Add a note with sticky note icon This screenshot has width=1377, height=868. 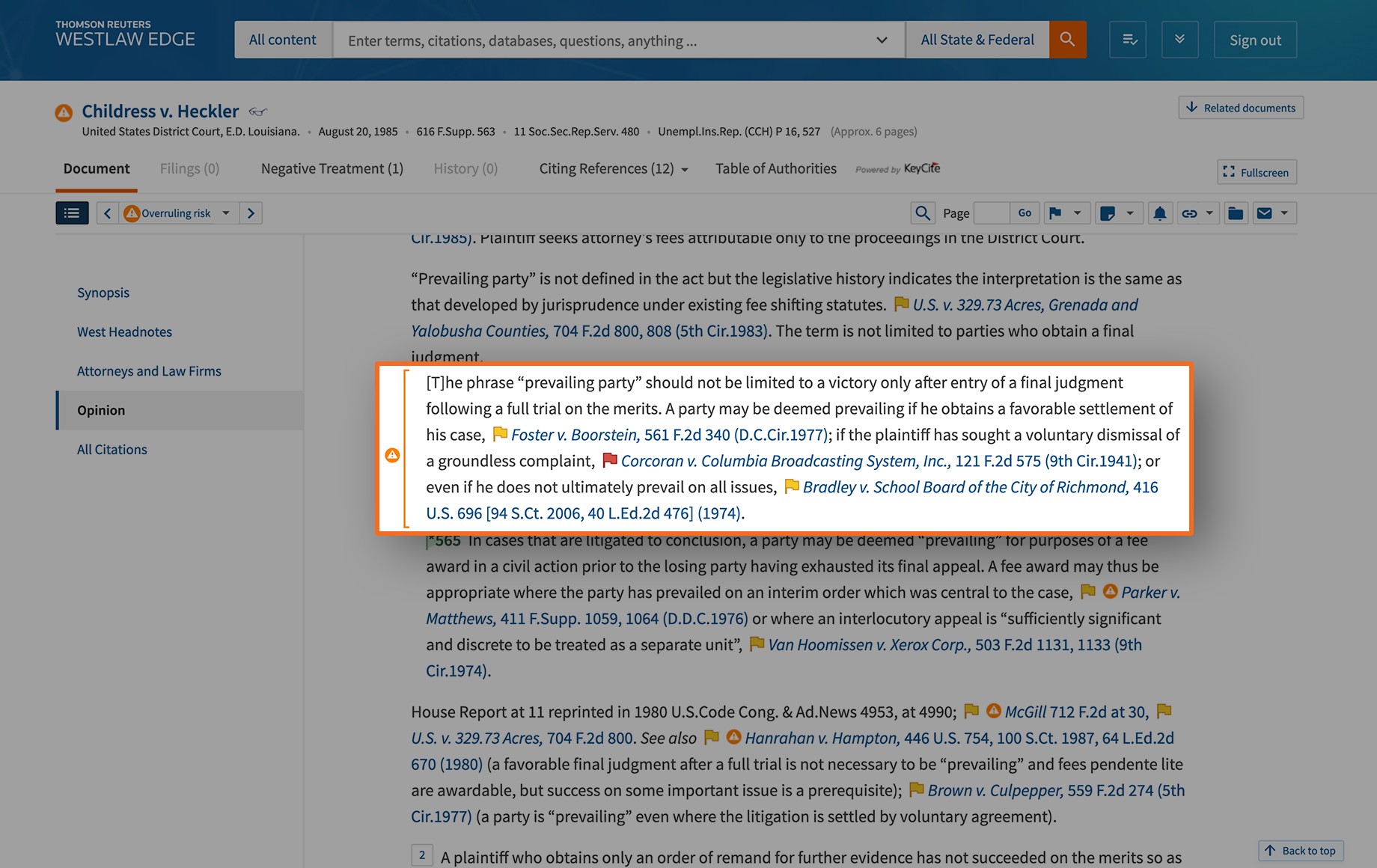click(1108, 213)
